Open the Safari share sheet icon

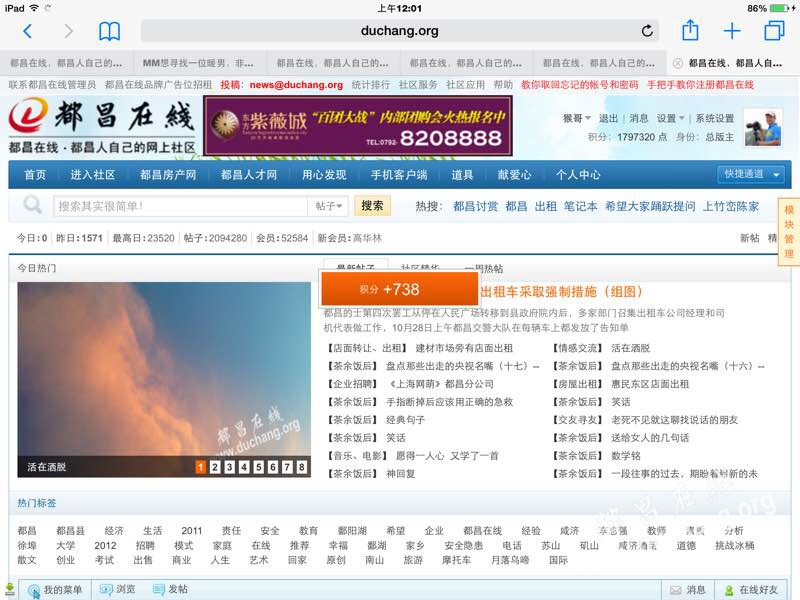tap(690, 30)
